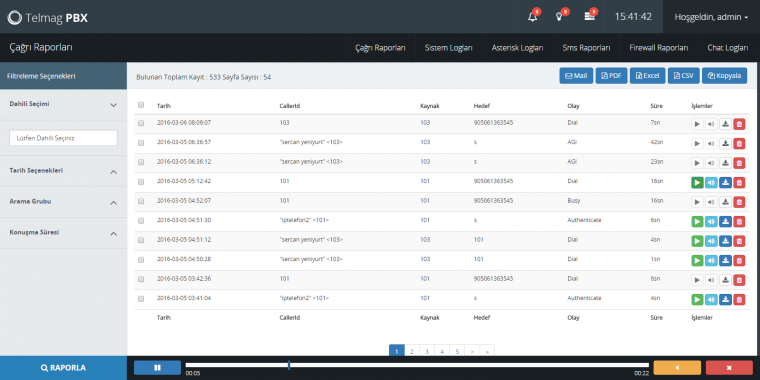The image size is (760, 380).
Task: Delete the 2016-03-06 08:09:07 record
Action: pos(739,124)
